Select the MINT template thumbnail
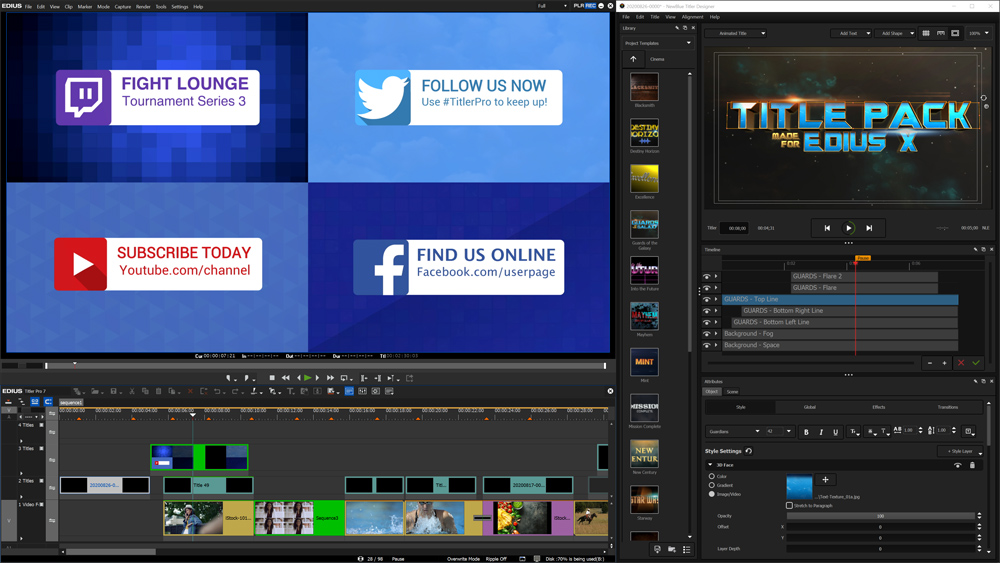The width and height of the screenshot is (1000, 563). click(644, 362)
